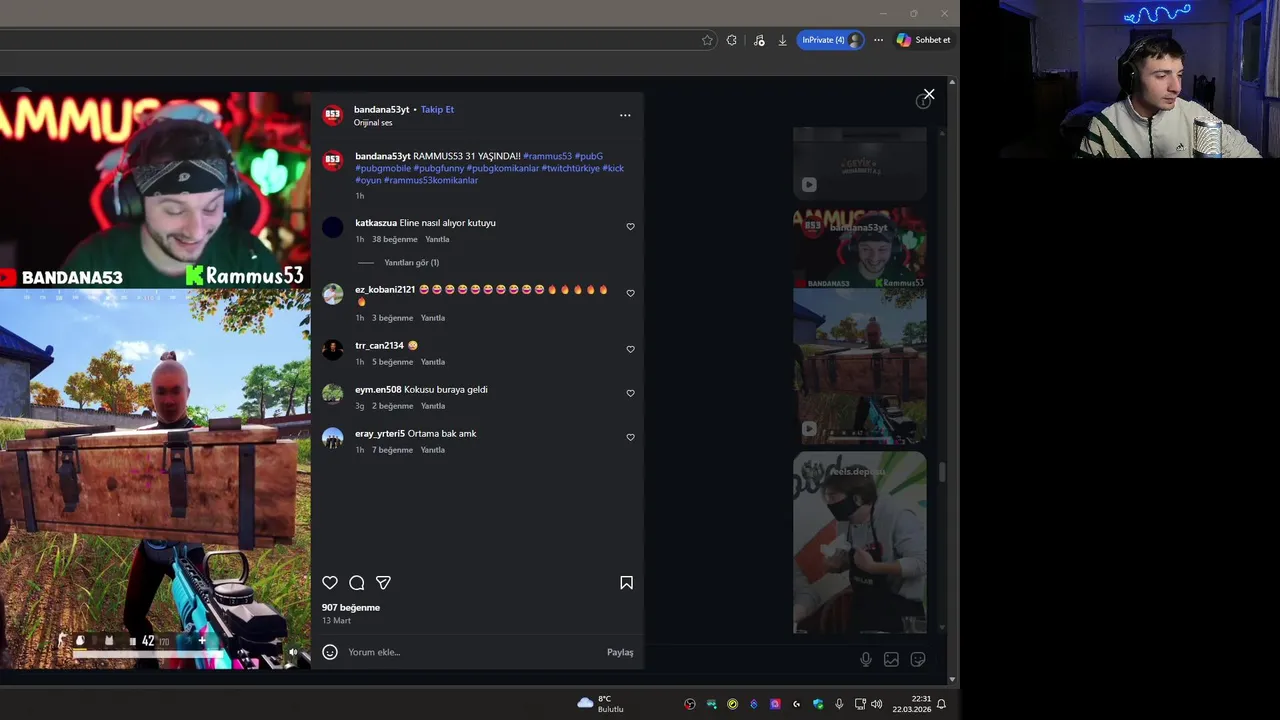Like eray_yrteri5's comment
This screenshot has width=1280, height=720.
[630, 437]
